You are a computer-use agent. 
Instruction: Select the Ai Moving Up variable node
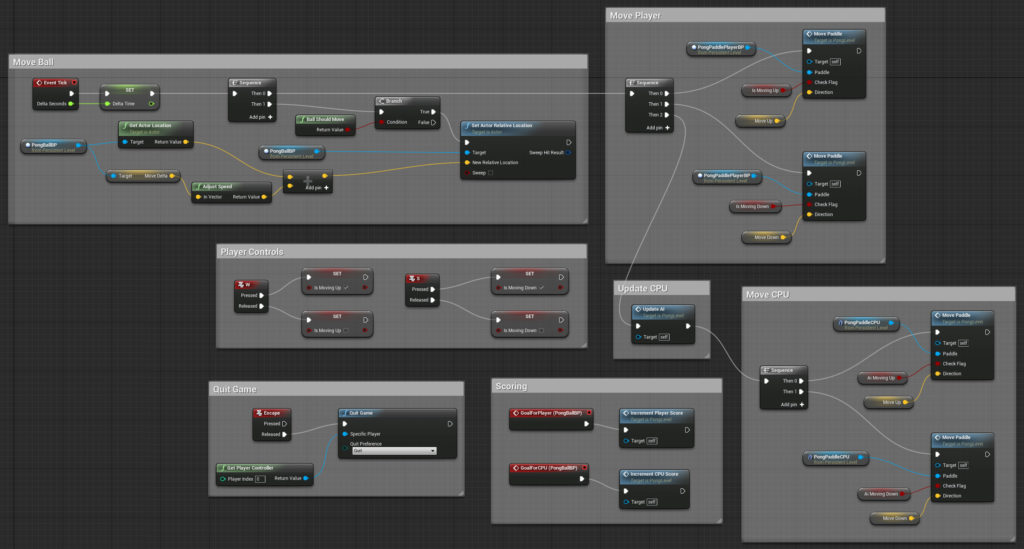coord(882,378)
